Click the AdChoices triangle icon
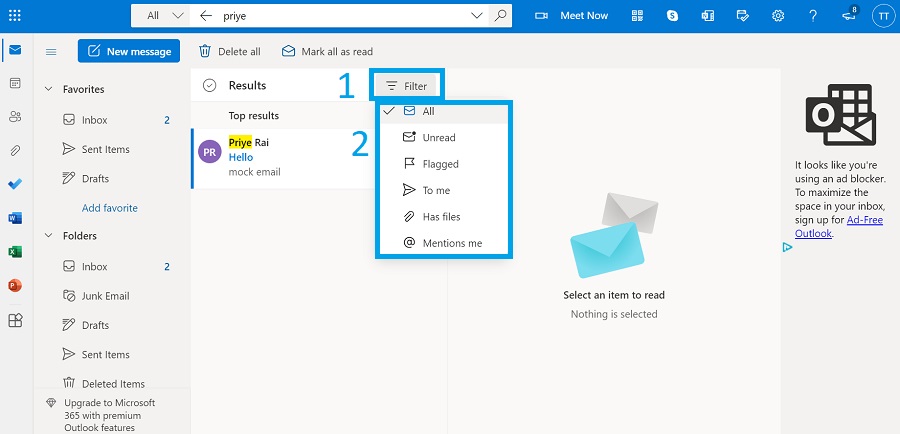Image resolution: width=900 pixels, height=434 pixels. point(788,247)
